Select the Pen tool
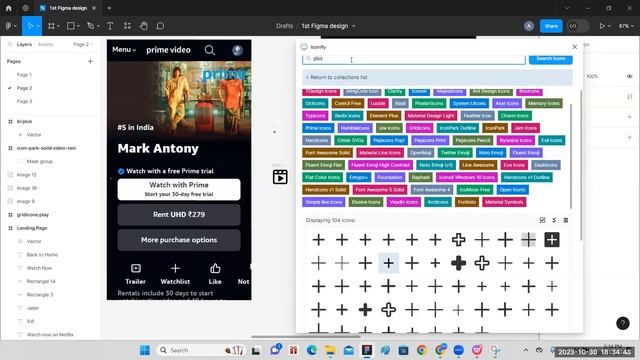This screenshot has height=360, width=640. [x=91, y=26]
